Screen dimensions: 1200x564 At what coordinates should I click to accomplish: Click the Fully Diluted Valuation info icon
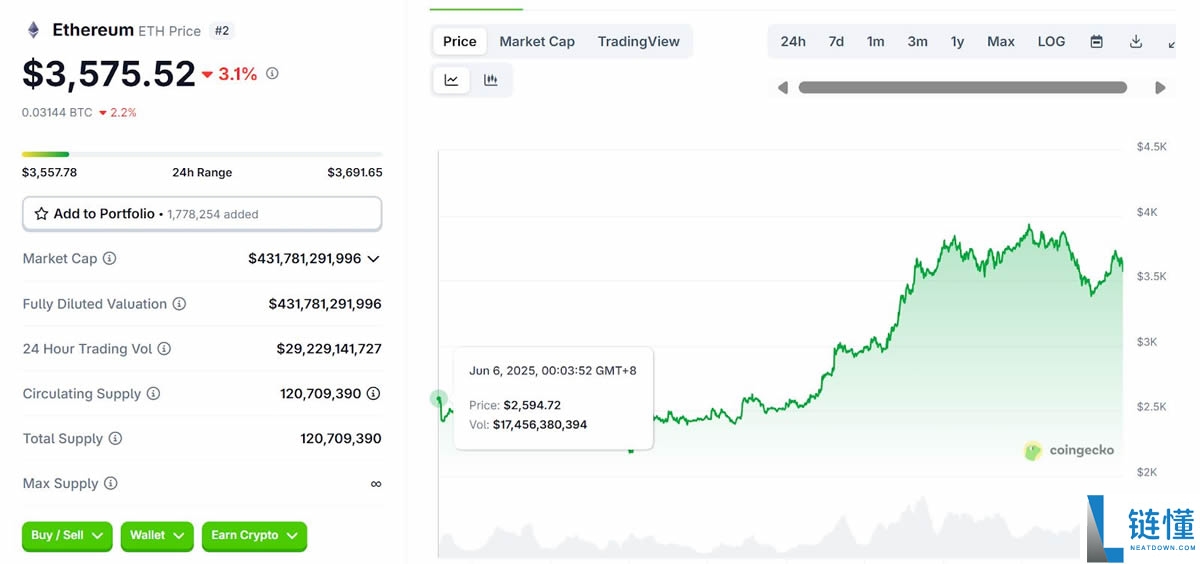[179, 304]
